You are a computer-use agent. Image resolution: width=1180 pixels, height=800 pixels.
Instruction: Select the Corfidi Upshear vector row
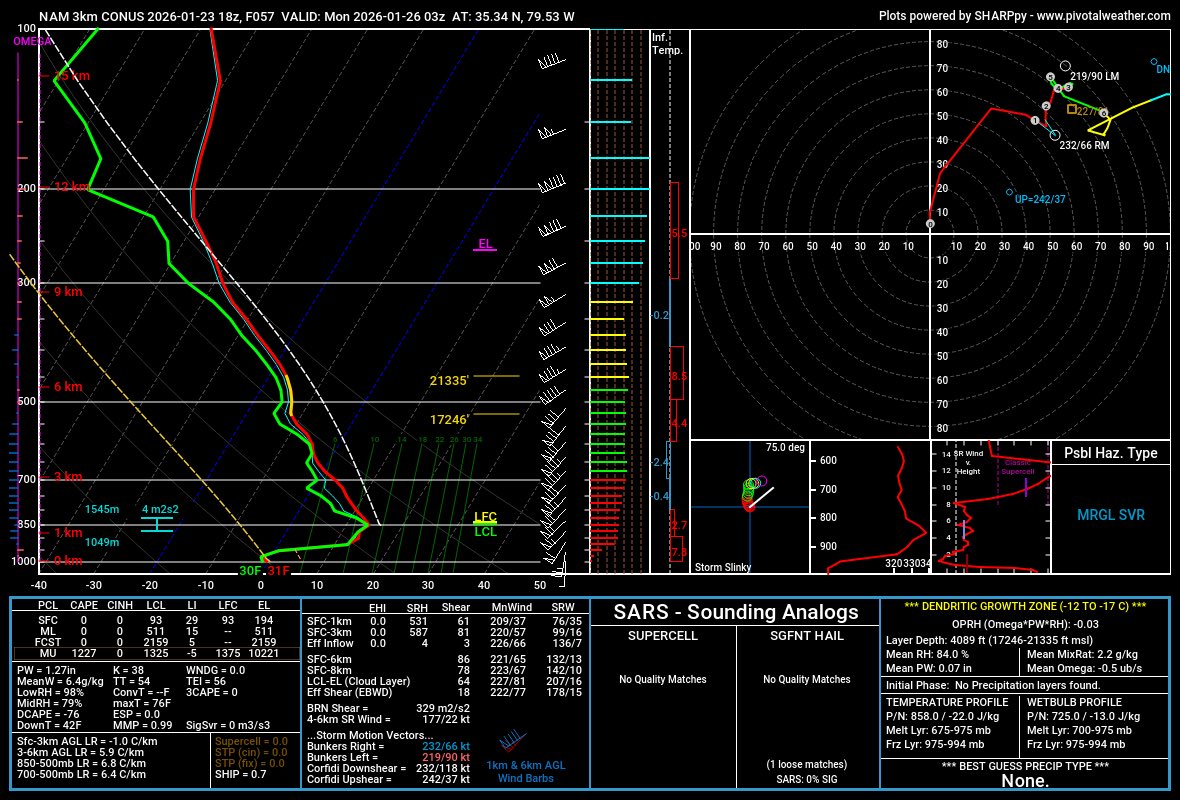388,780
